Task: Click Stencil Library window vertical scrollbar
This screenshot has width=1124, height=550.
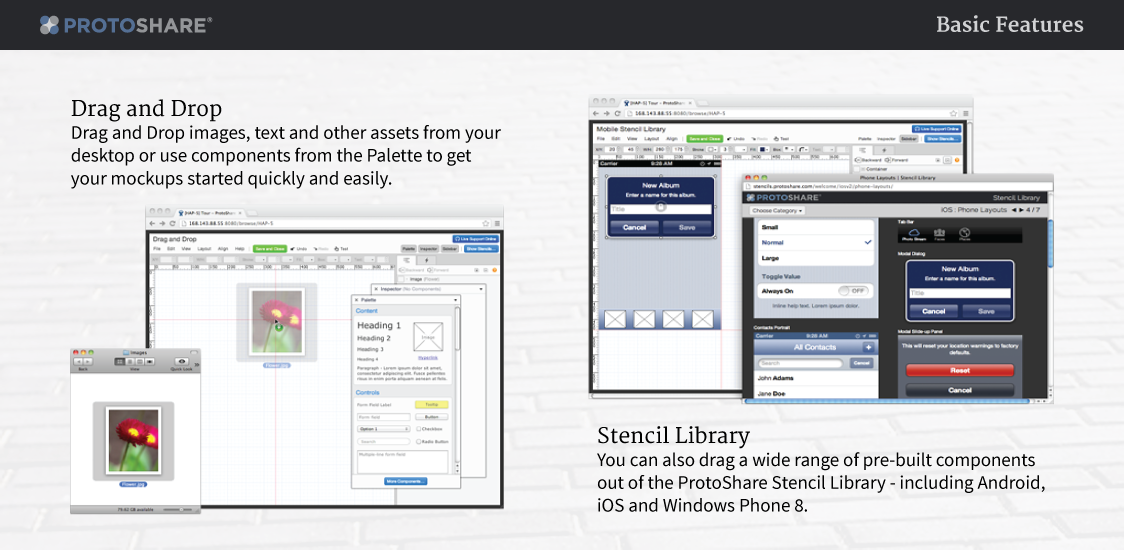Action: click(1049, 244)
